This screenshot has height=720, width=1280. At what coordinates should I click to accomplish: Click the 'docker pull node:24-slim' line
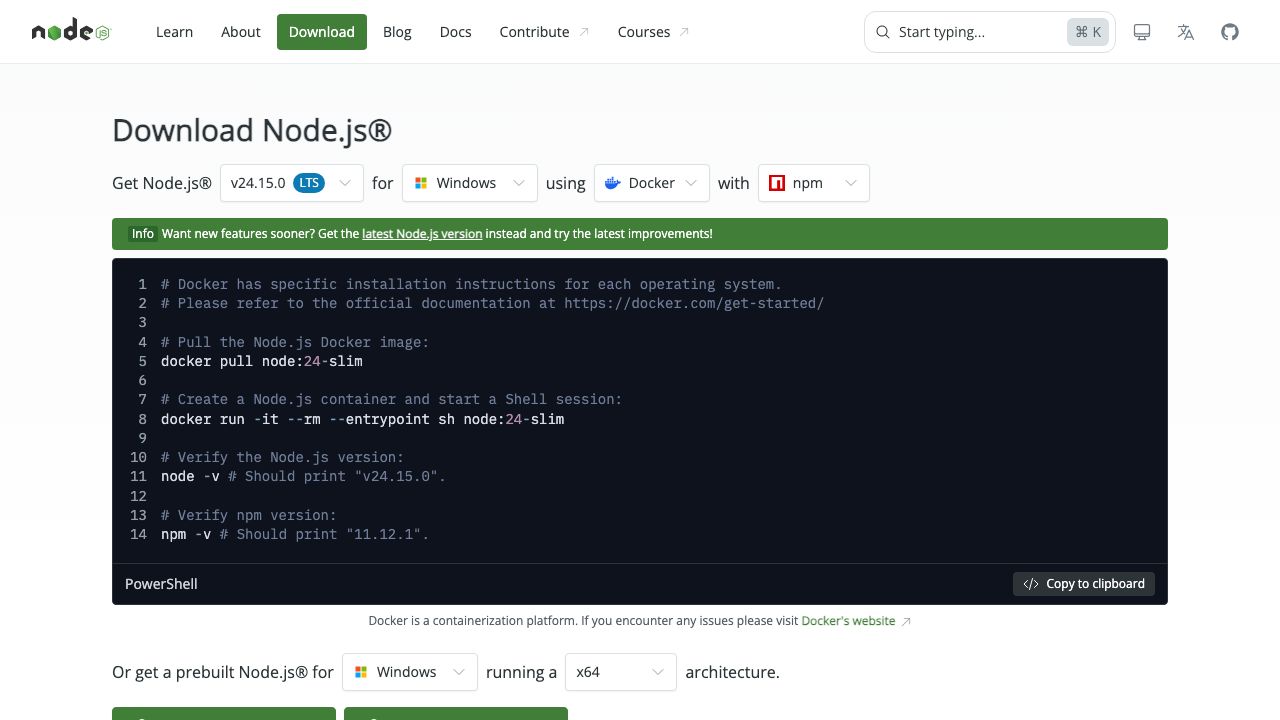coord(262,361)
